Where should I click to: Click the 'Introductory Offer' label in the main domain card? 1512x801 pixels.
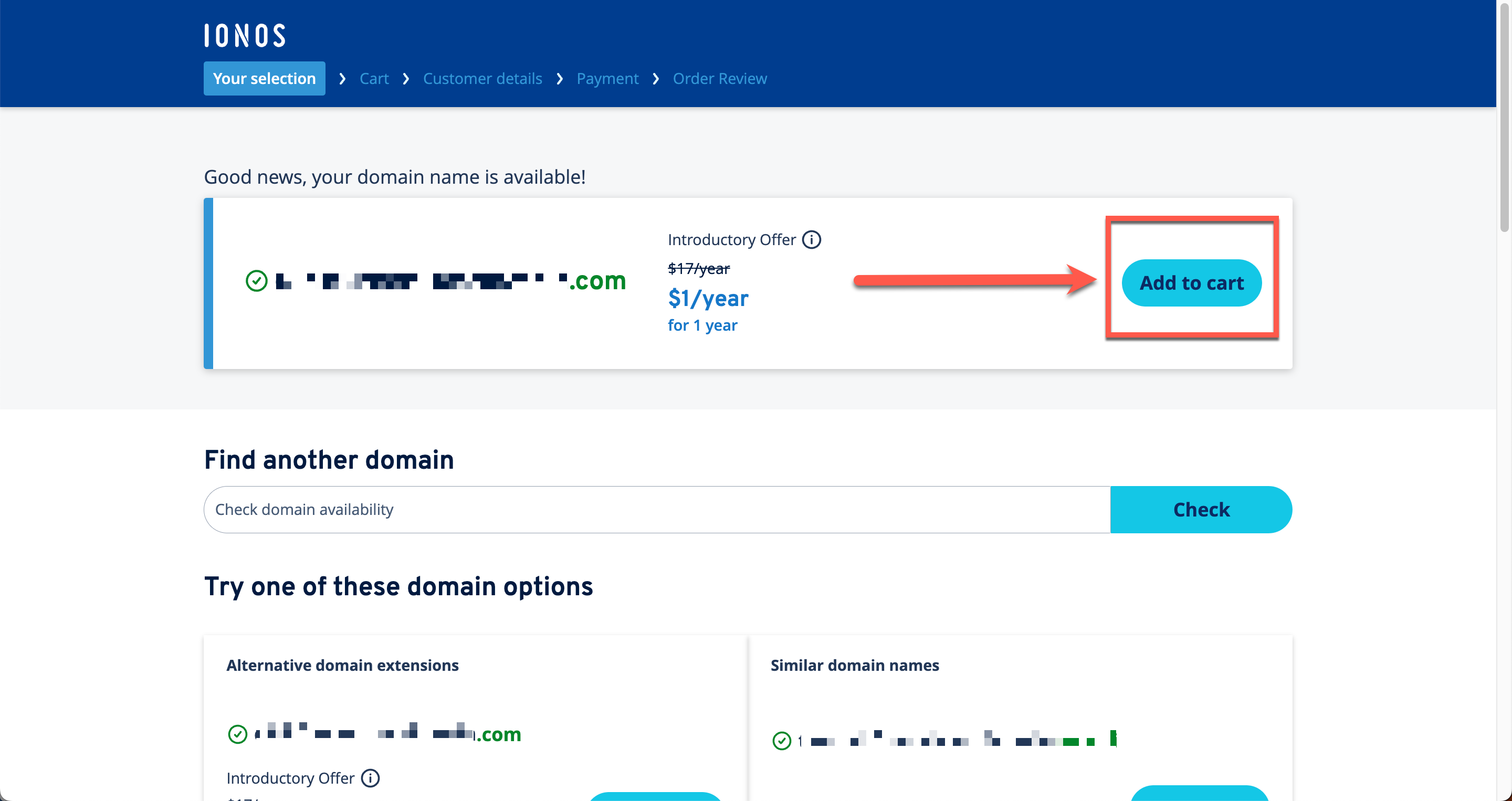(x=731, y=239)
